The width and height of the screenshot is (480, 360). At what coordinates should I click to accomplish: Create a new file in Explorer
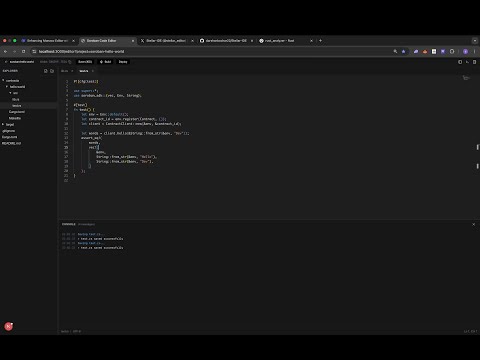(x=46, y=71)
